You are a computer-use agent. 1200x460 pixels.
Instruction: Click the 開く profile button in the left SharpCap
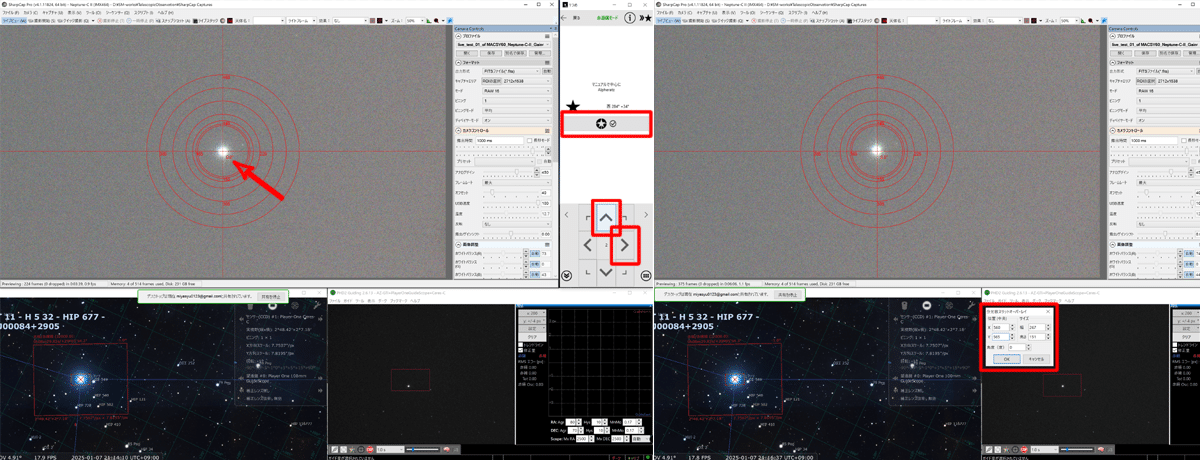(x=467, y=53)
